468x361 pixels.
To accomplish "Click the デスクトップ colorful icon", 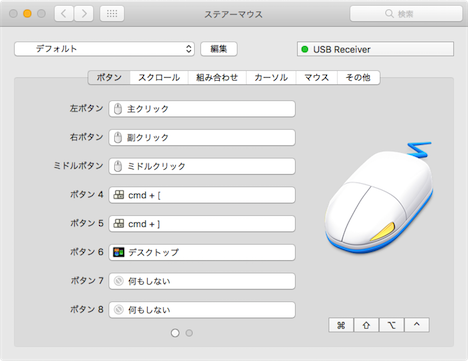I will click(119, 252).
